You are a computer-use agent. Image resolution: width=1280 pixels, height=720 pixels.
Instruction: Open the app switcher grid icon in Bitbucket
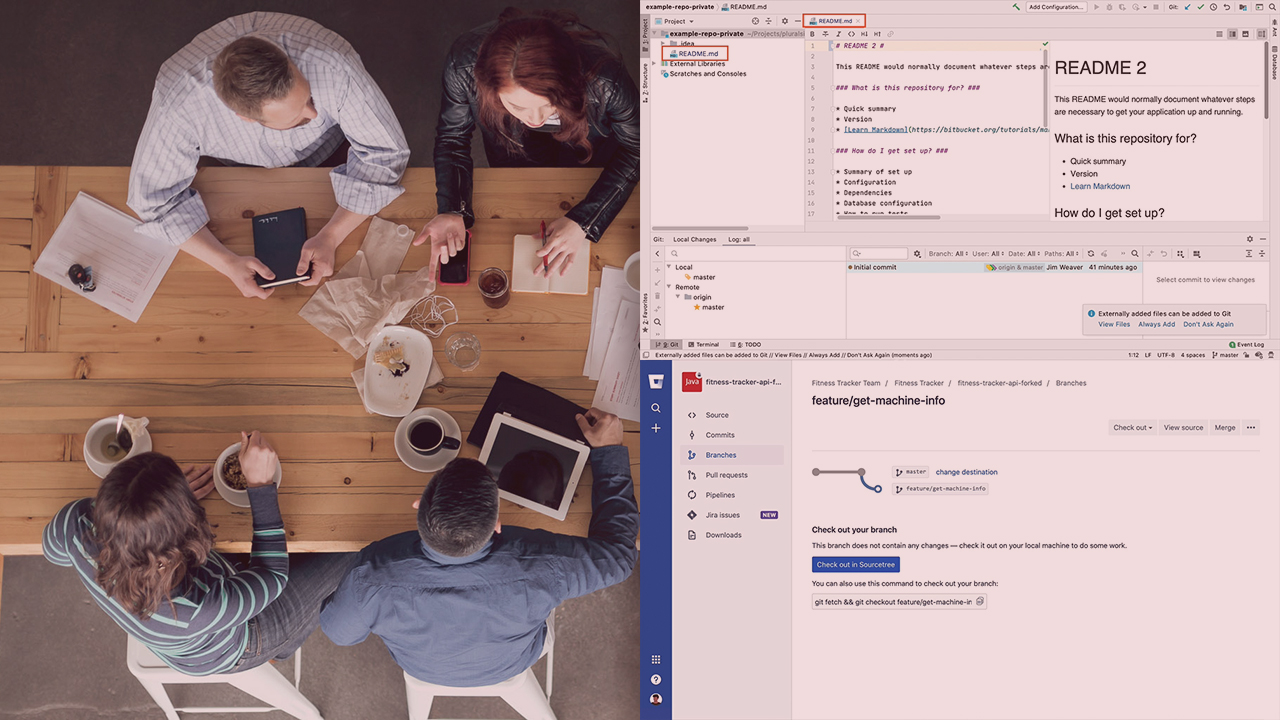tap(656, 659)
